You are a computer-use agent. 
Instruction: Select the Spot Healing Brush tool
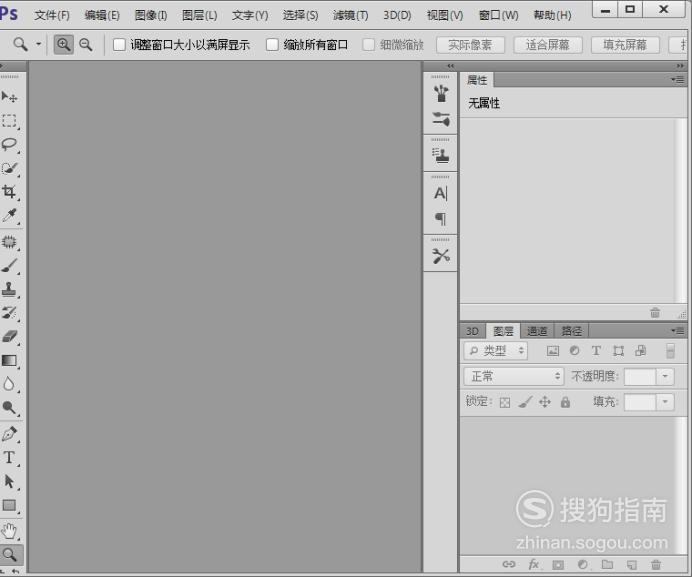(x=9, y=241)
